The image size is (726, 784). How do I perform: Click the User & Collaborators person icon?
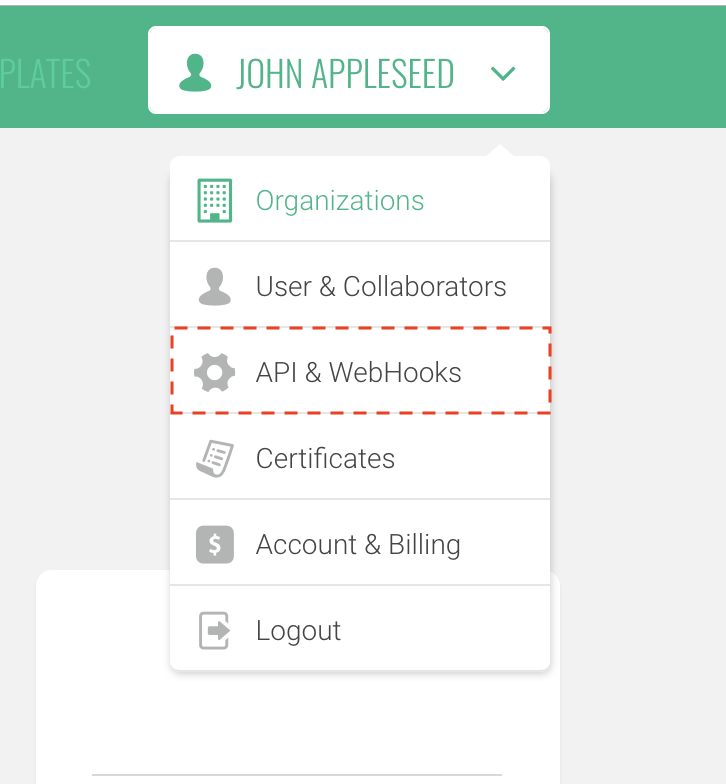tap(214, 286)
